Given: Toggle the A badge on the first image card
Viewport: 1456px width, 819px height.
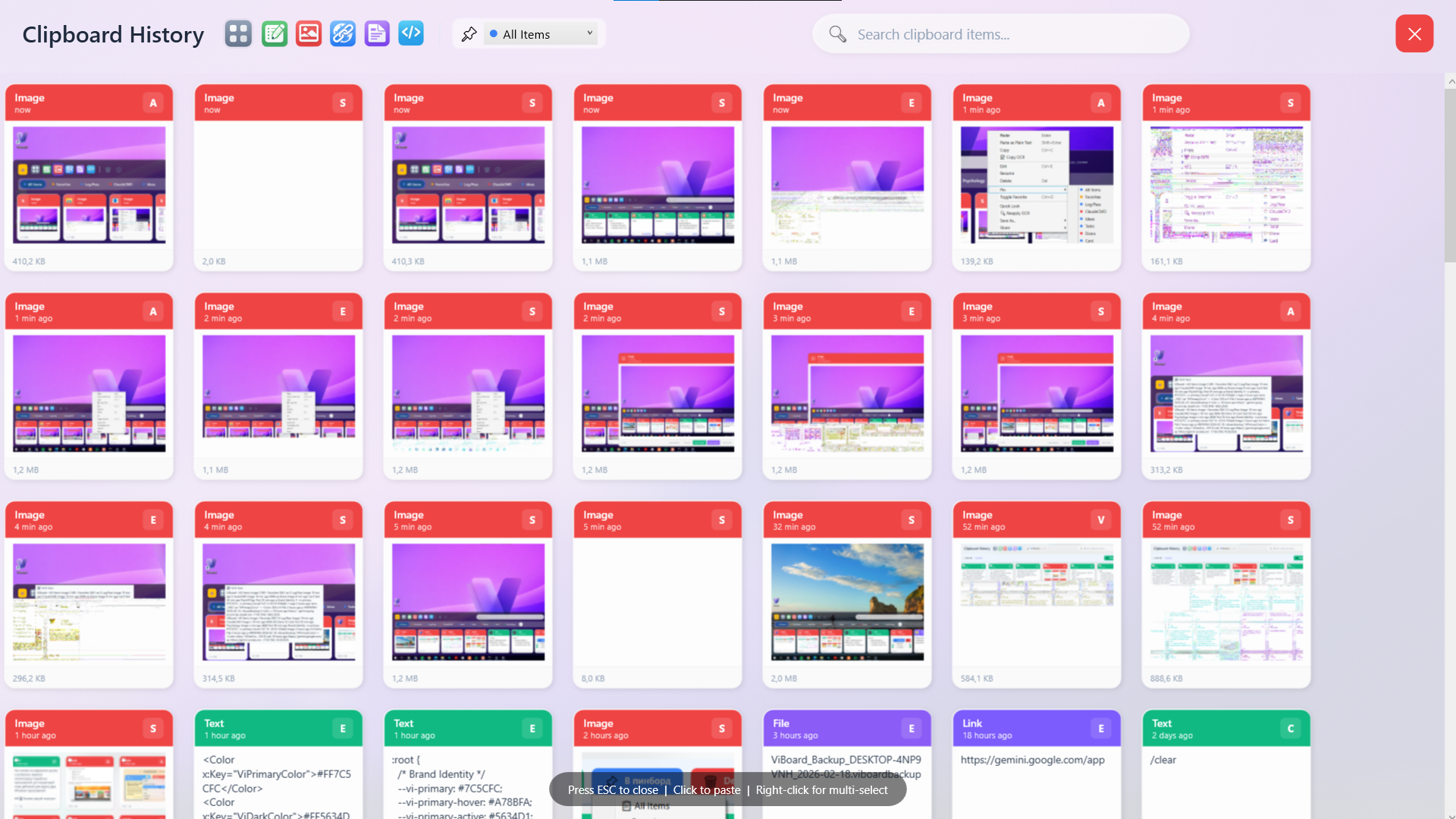Looking at the screenshot, I should [153, 102].
